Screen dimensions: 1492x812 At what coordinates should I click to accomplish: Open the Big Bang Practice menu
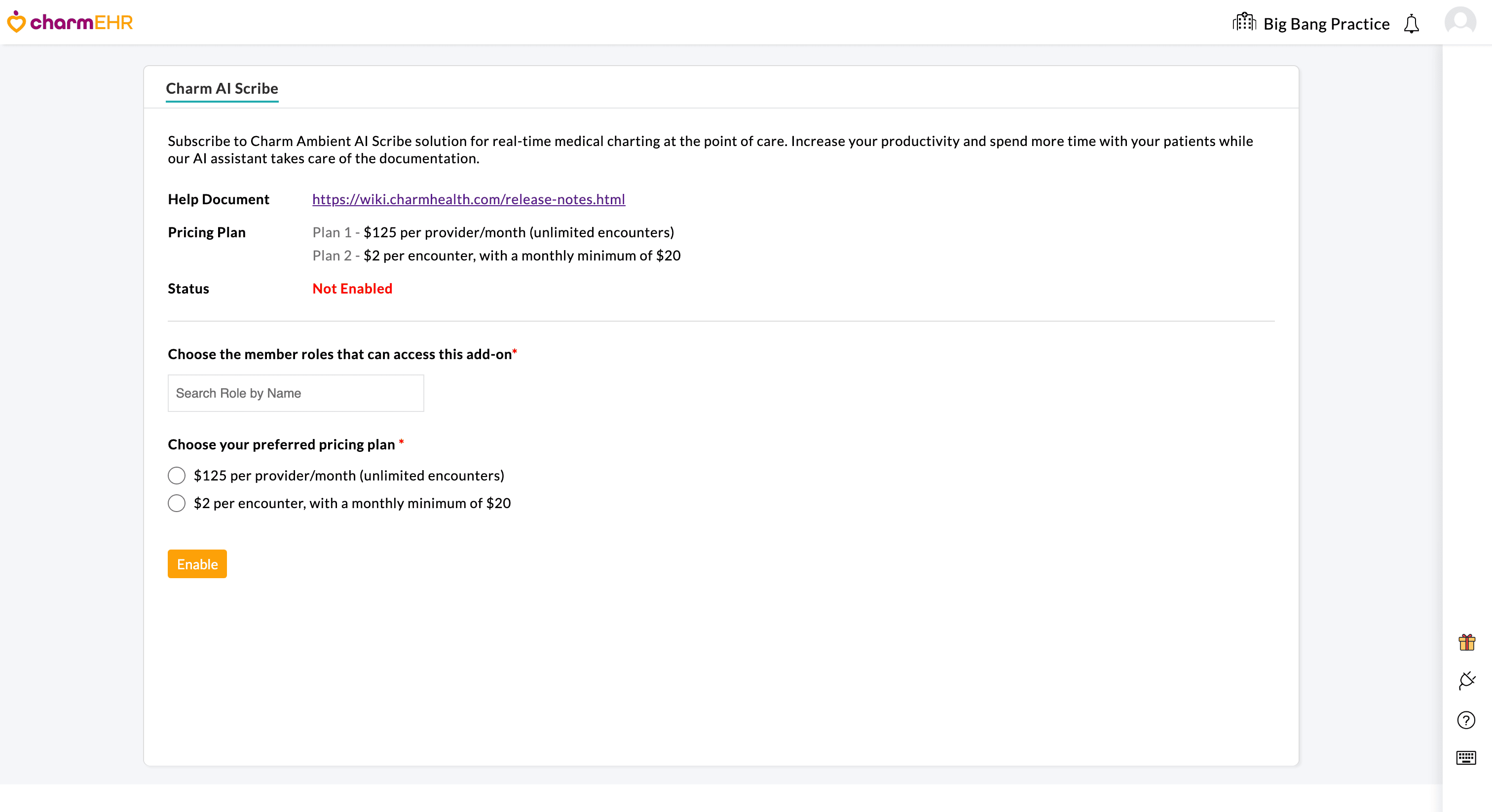pyautogui.click(x=1326, y=24)
